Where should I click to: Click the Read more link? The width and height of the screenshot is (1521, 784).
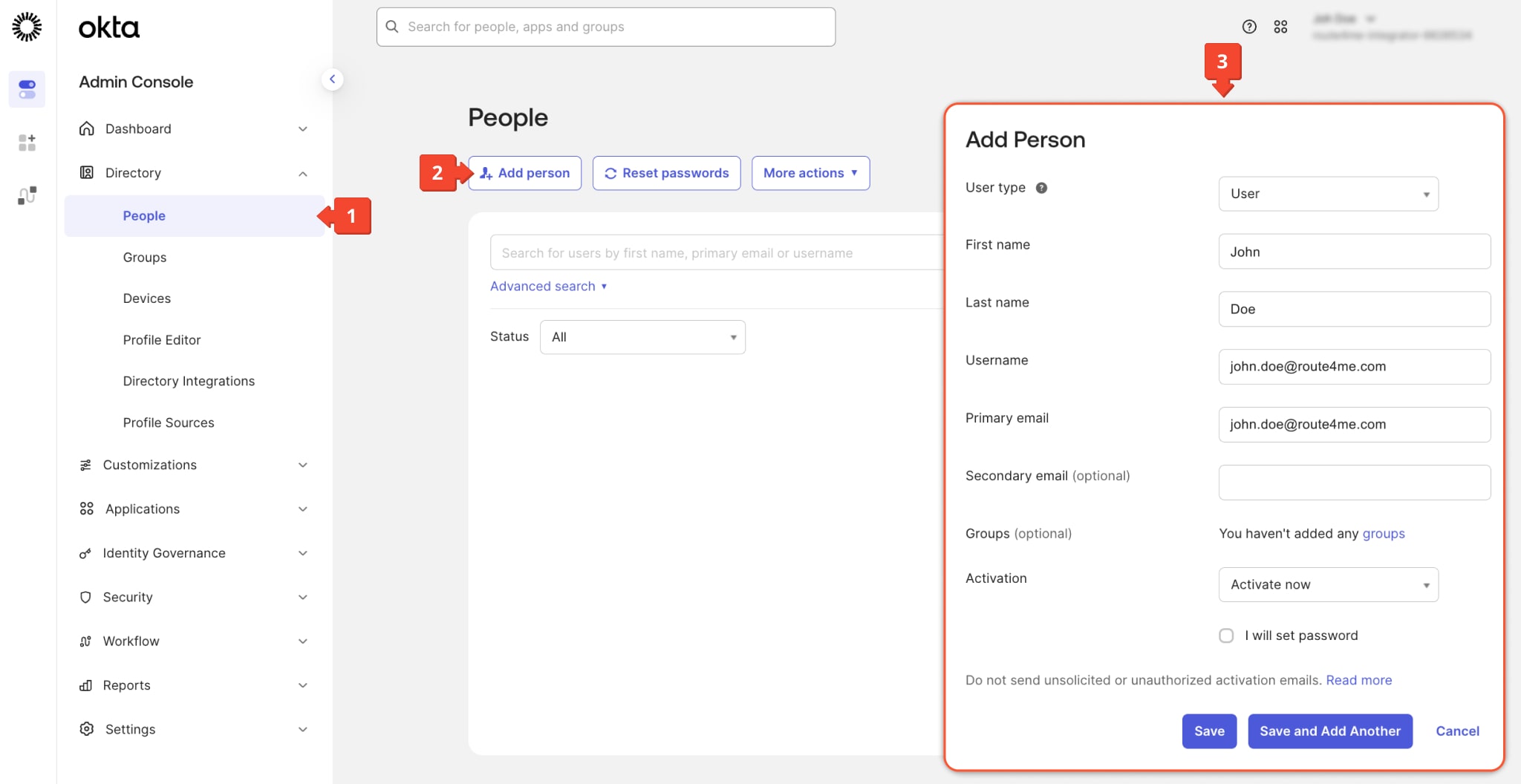1358,680
